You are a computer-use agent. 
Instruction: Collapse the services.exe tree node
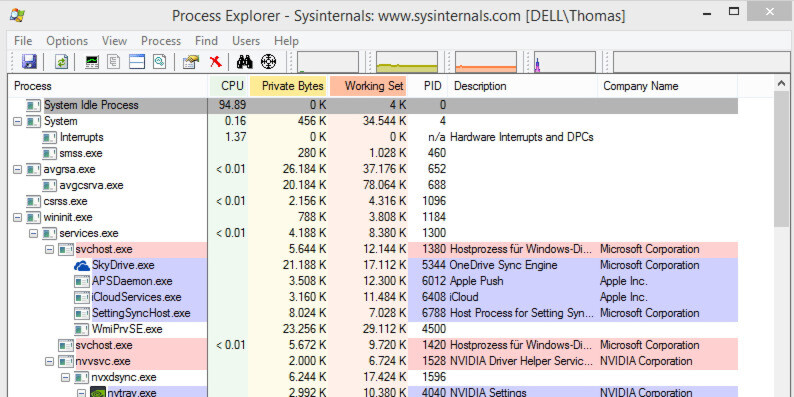coord(33,233)
